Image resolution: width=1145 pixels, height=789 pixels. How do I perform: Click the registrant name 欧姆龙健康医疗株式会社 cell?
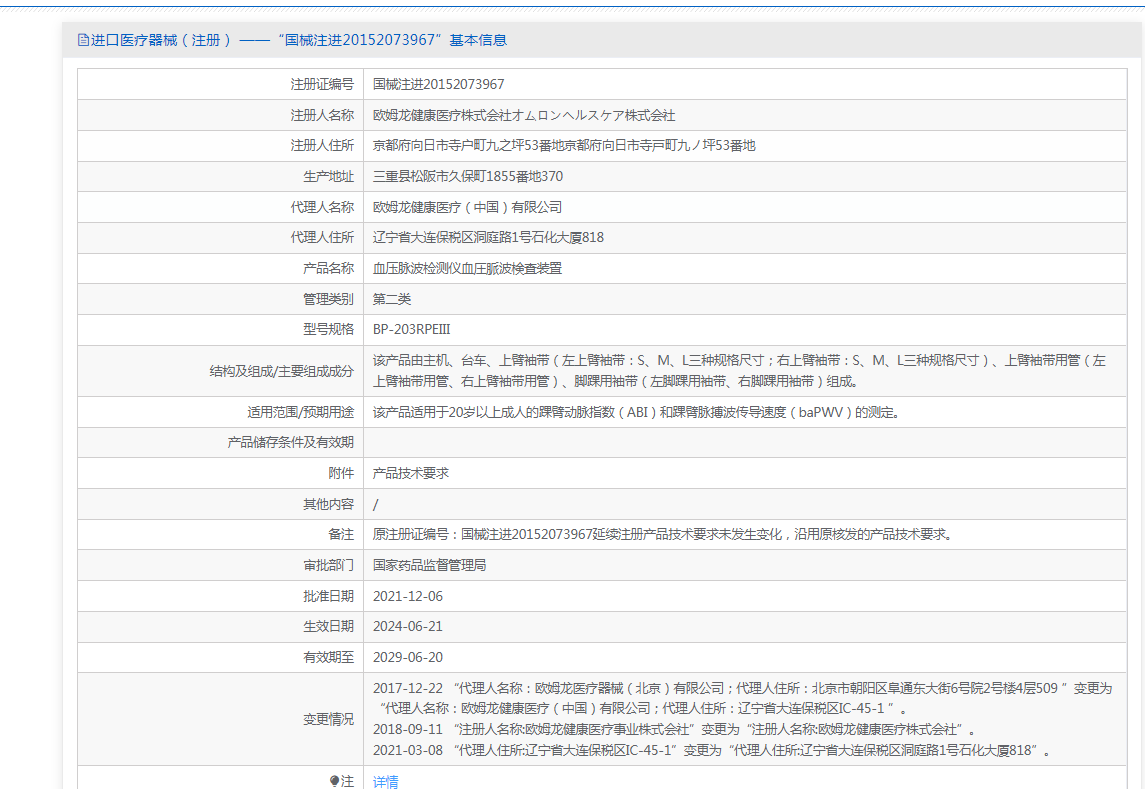pyautogui.click(x=523, y=116)
